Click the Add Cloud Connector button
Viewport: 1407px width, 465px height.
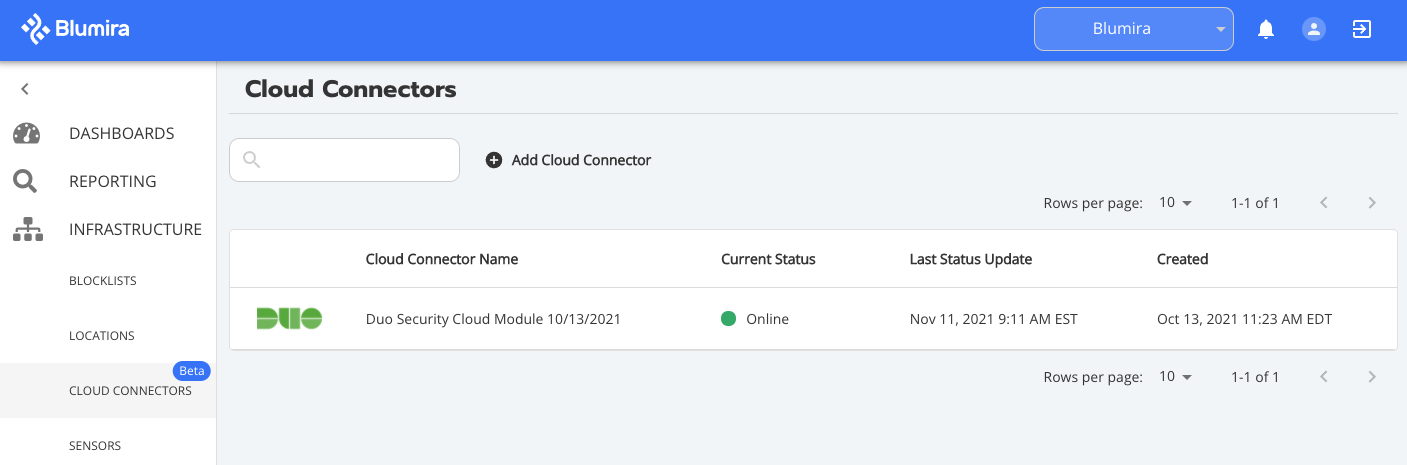(568, 160)
